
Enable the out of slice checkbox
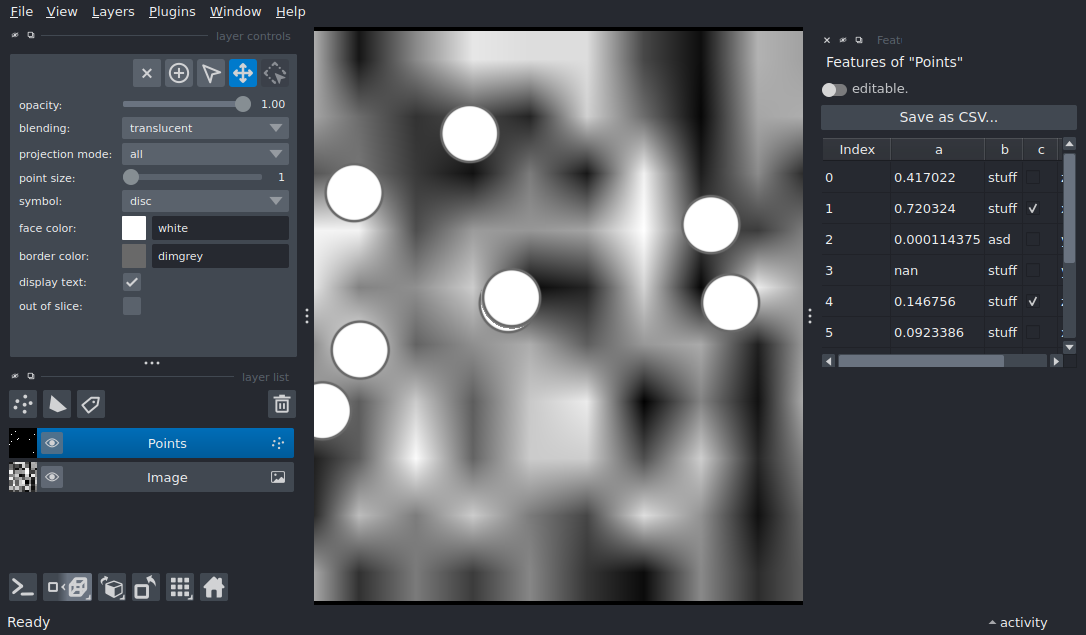click(132, 306)
